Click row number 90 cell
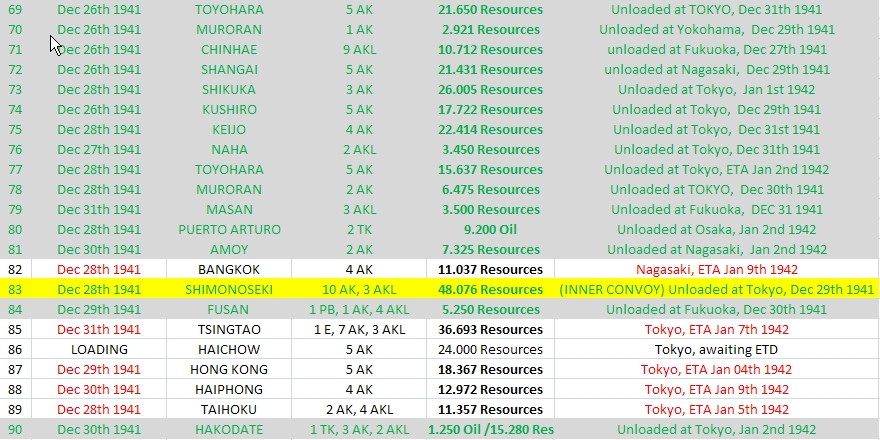The image size is (880, 440). tap(15, 430)
